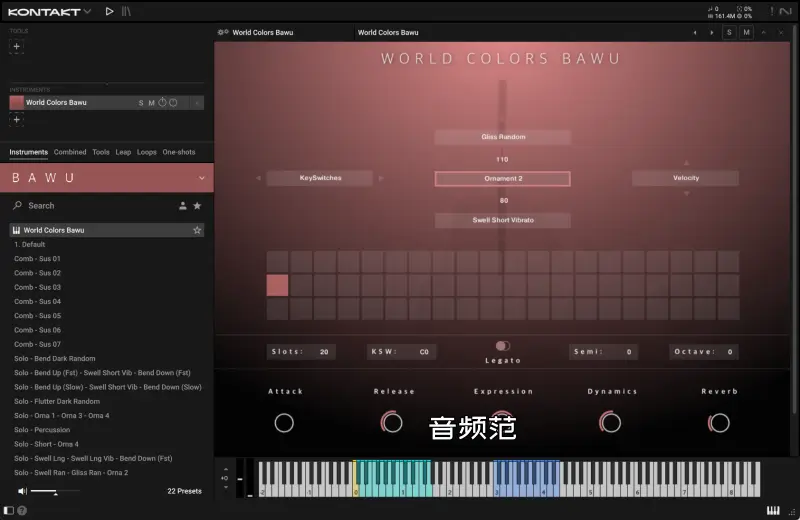Collapse the World Colors Bawu rack row arrow
This screenshot has width=800, height=520.
tap(197, 103)
